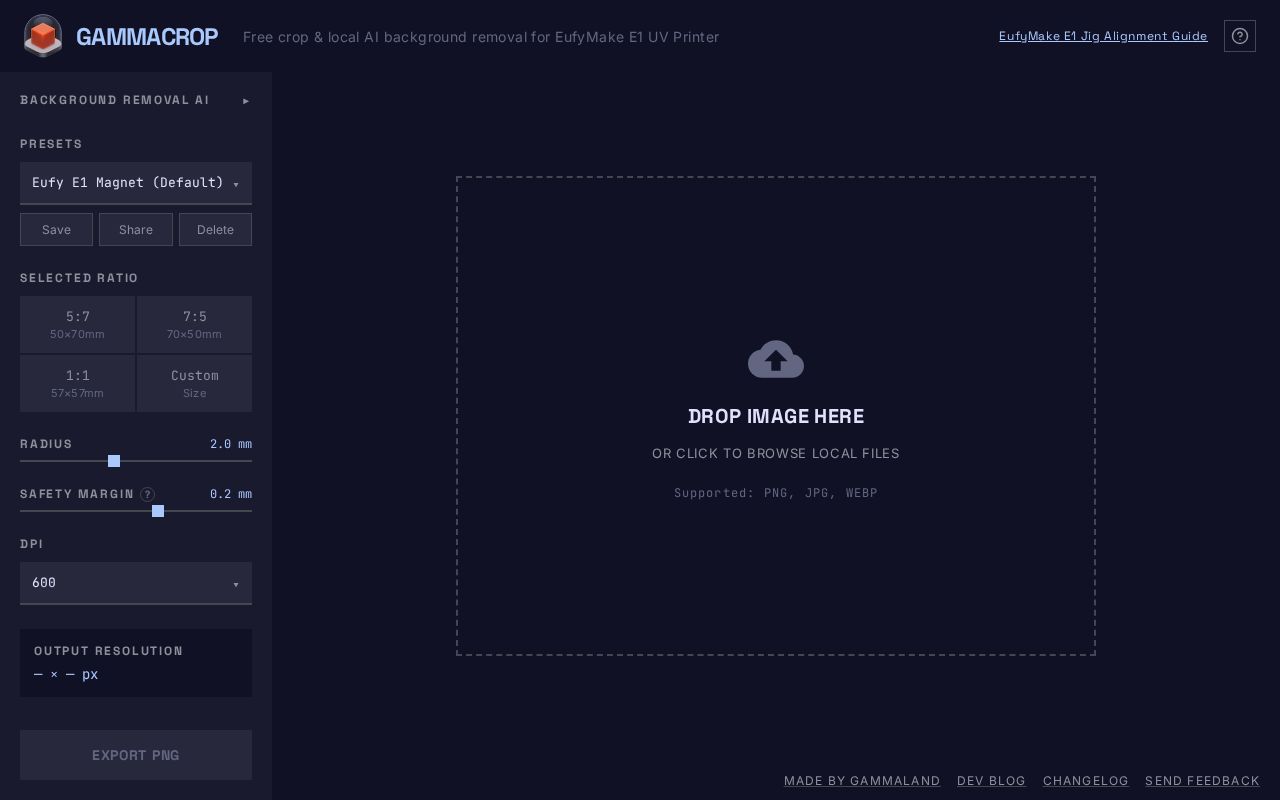Delete the current preset
The height and width of the screenshot is (800, 1280).
[x=215, y=229]
